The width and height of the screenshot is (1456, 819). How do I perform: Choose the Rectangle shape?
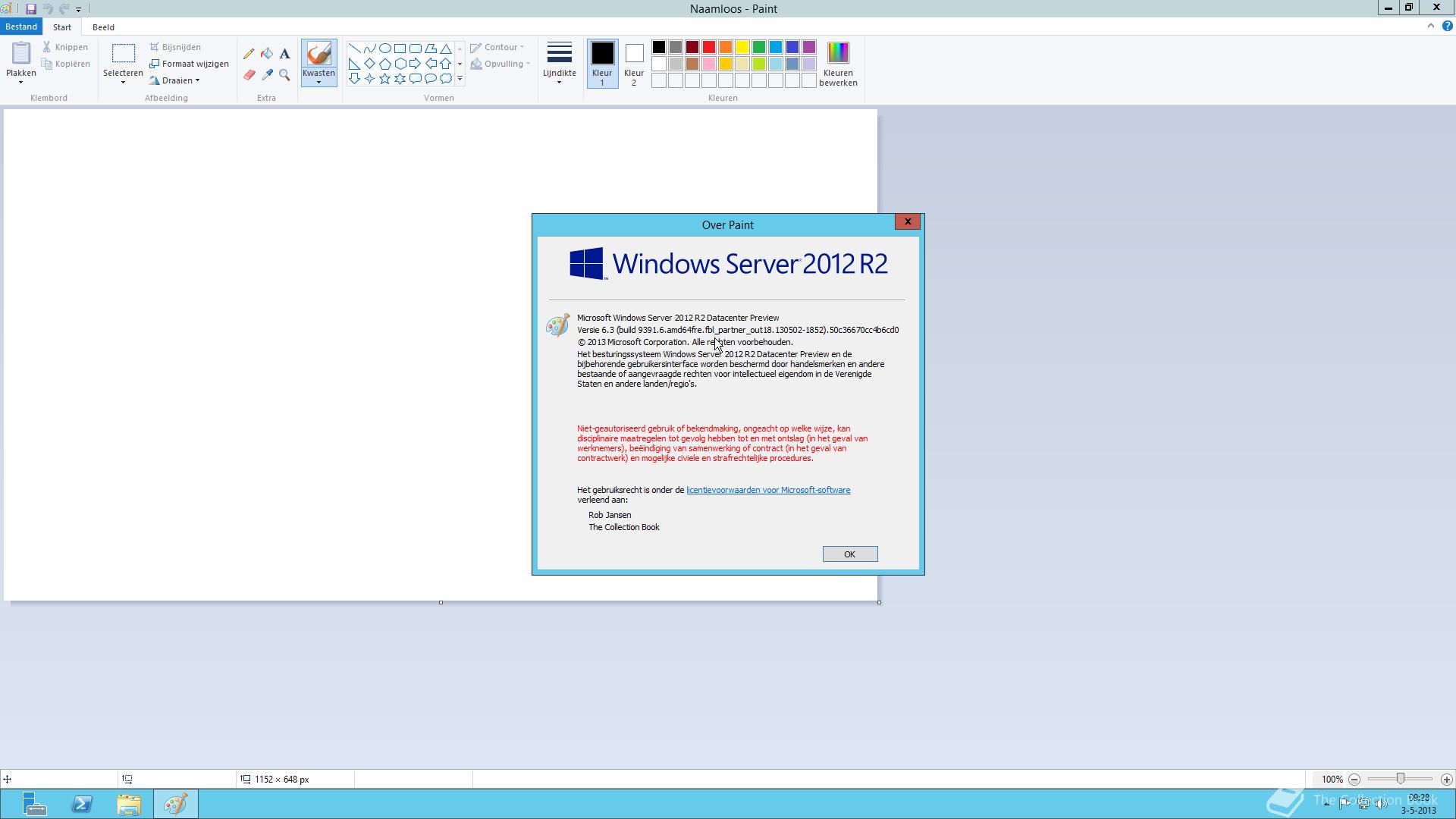(400, 49)
